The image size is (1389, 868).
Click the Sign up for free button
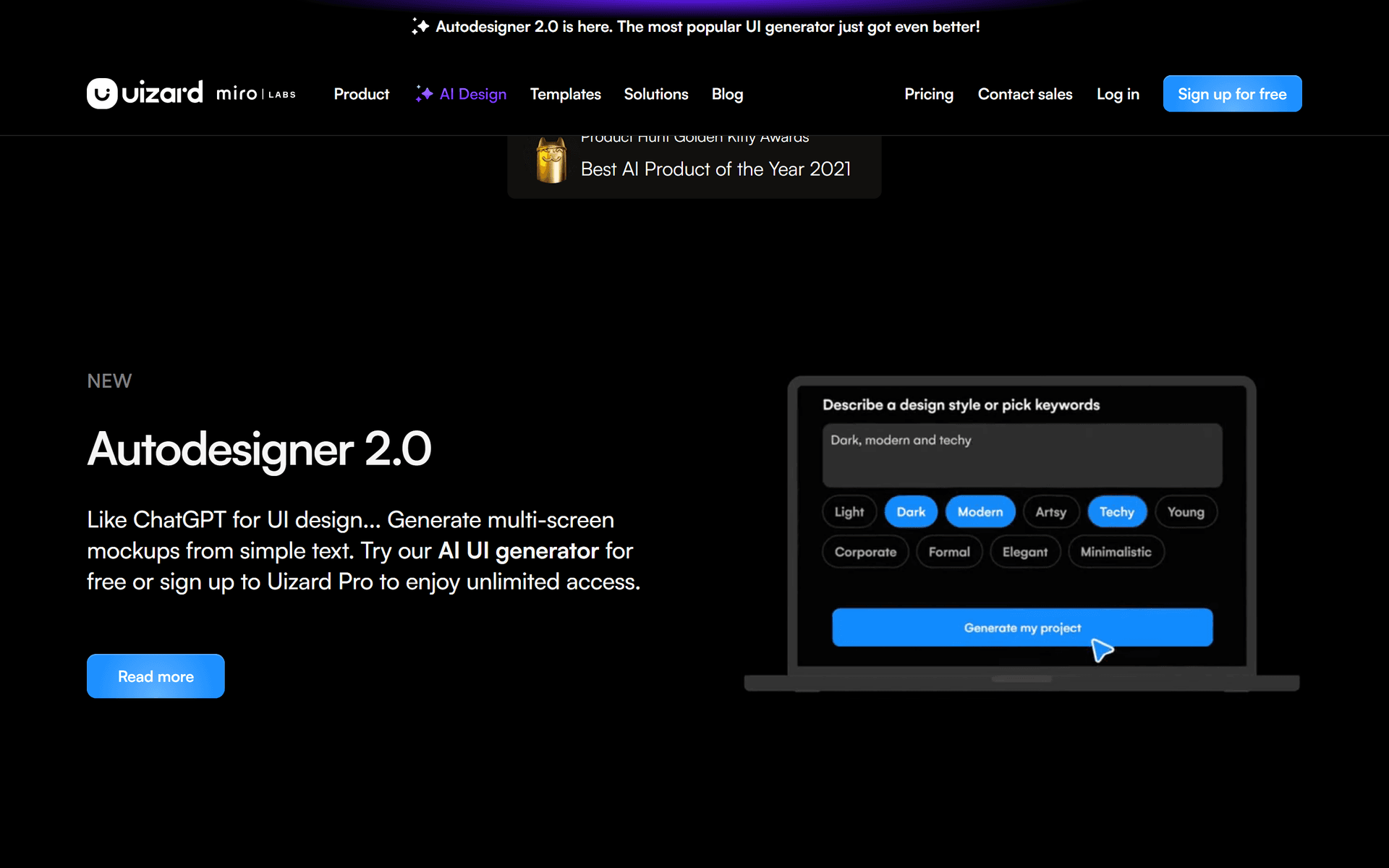coord(1232,94)
